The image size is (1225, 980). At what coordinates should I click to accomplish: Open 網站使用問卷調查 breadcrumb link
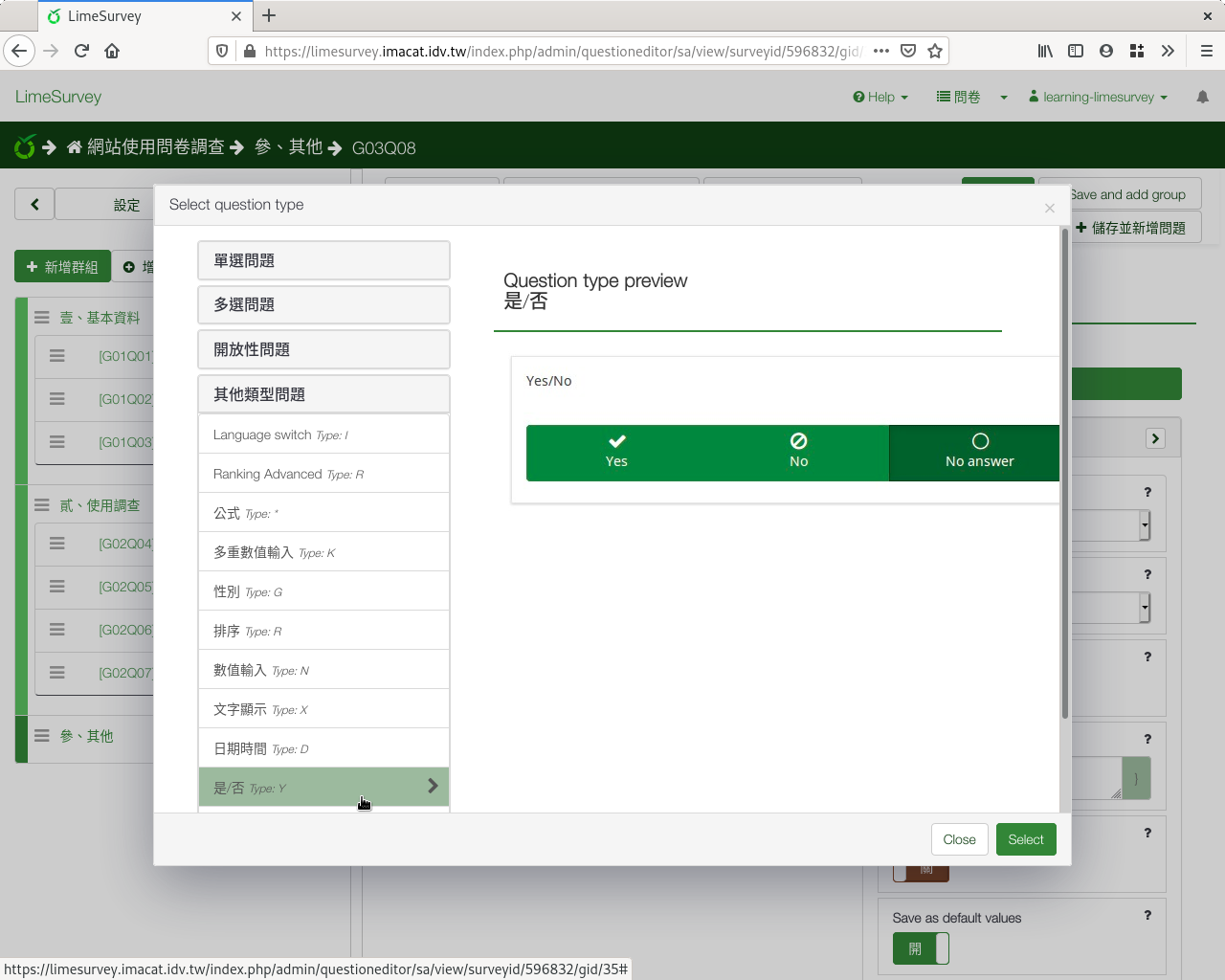pos(155,147)
